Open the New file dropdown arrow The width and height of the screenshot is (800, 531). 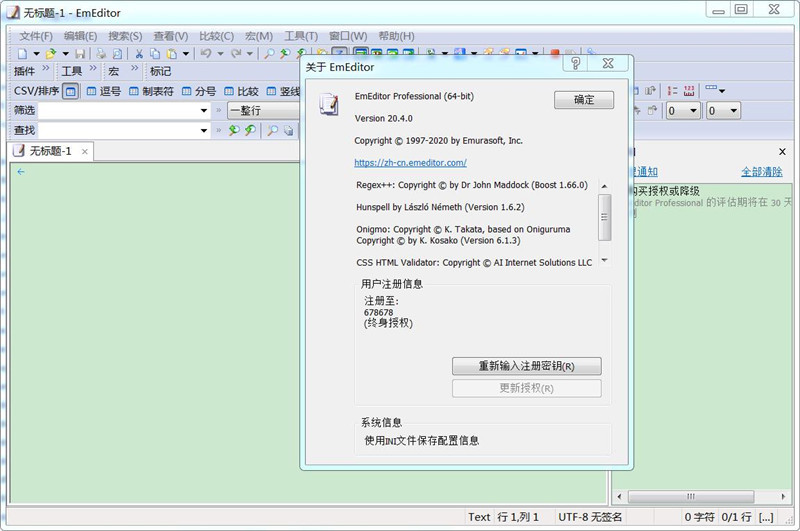pos(36,53)
